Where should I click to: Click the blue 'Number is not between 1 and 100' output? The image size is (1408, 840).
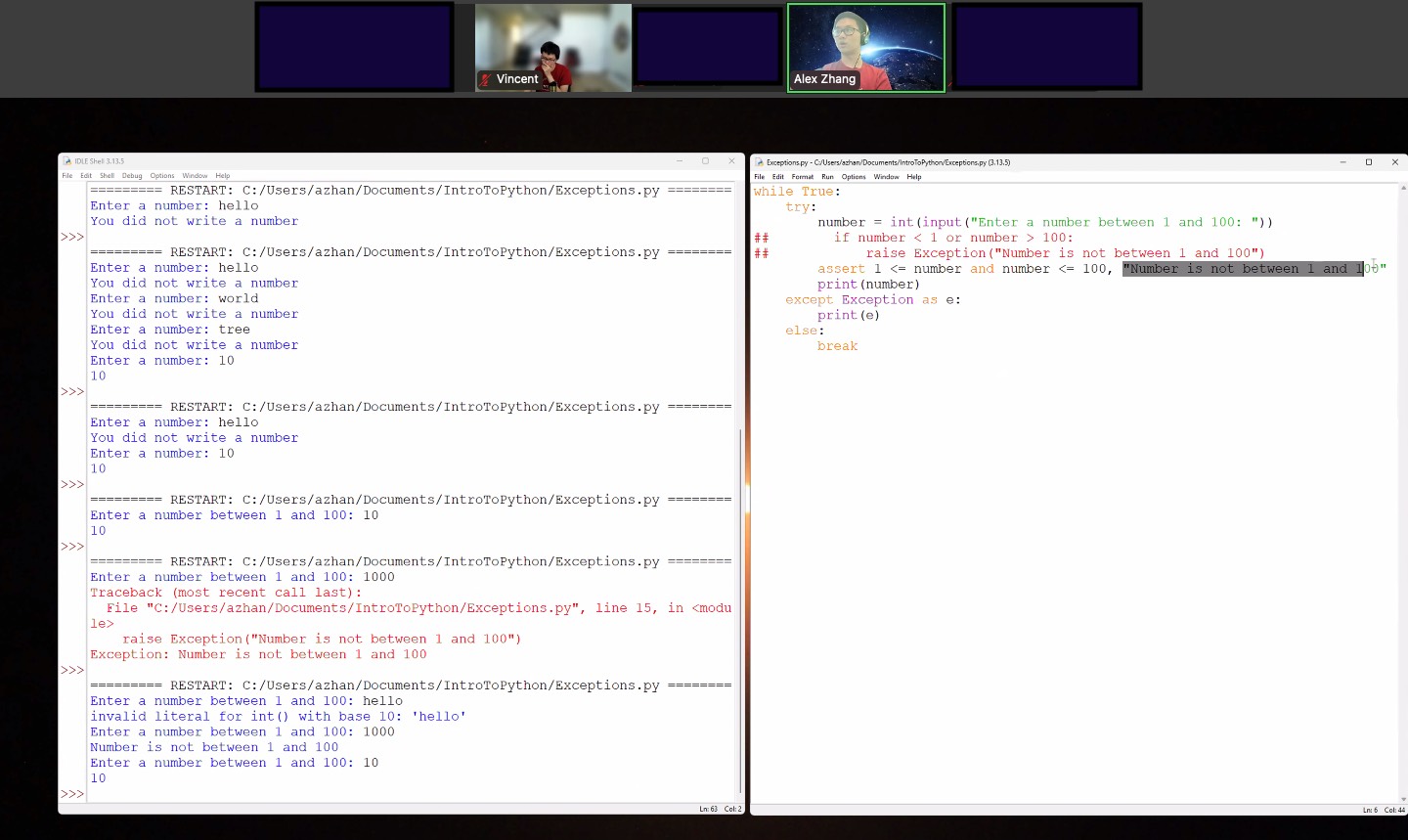(214, 747)
